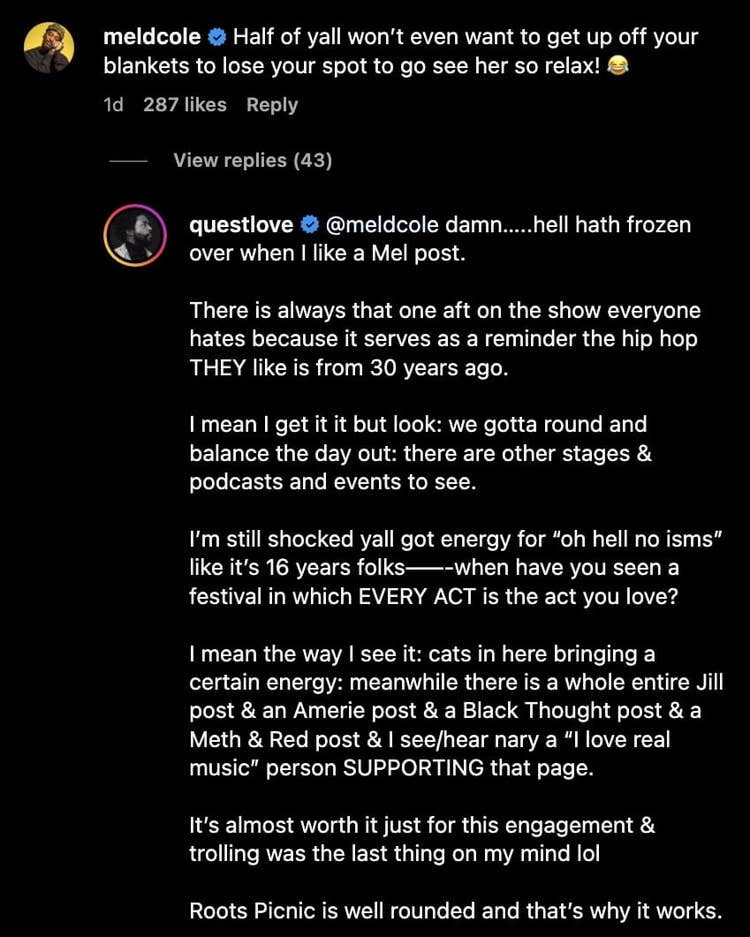This screenshot has width=750, height=937.
Task: Click the verified badge next to meldcole
Action: pos(217,38)
